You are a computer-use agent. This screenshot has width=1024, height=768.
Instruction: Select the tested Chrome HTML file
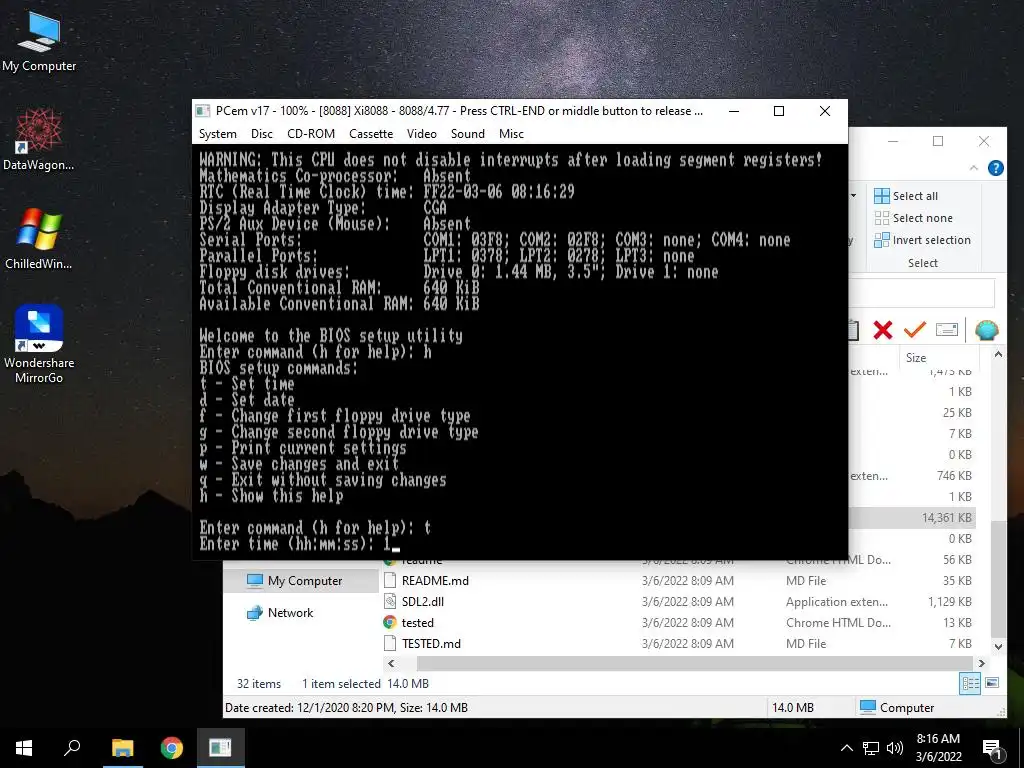(x=417, y=622)
